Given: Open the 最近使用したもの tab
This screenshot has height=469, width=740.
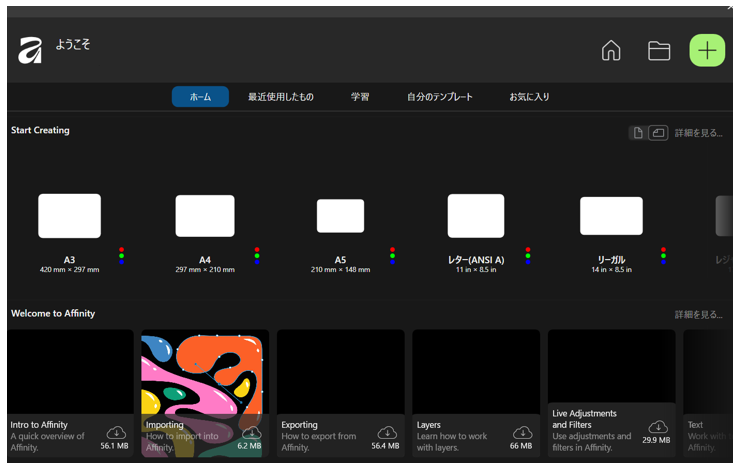Looking at the screenshot, I should tap(281, 97).
